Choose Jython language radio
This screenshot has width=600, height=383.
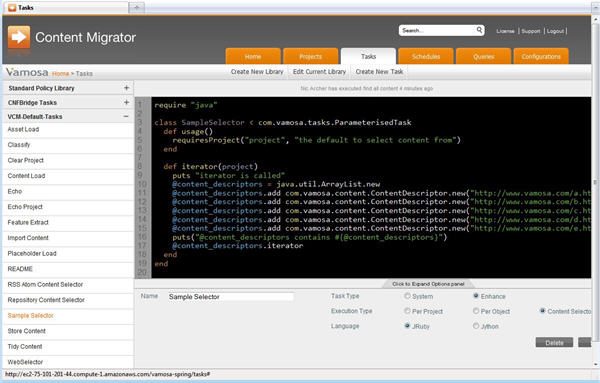pos(476,326)
